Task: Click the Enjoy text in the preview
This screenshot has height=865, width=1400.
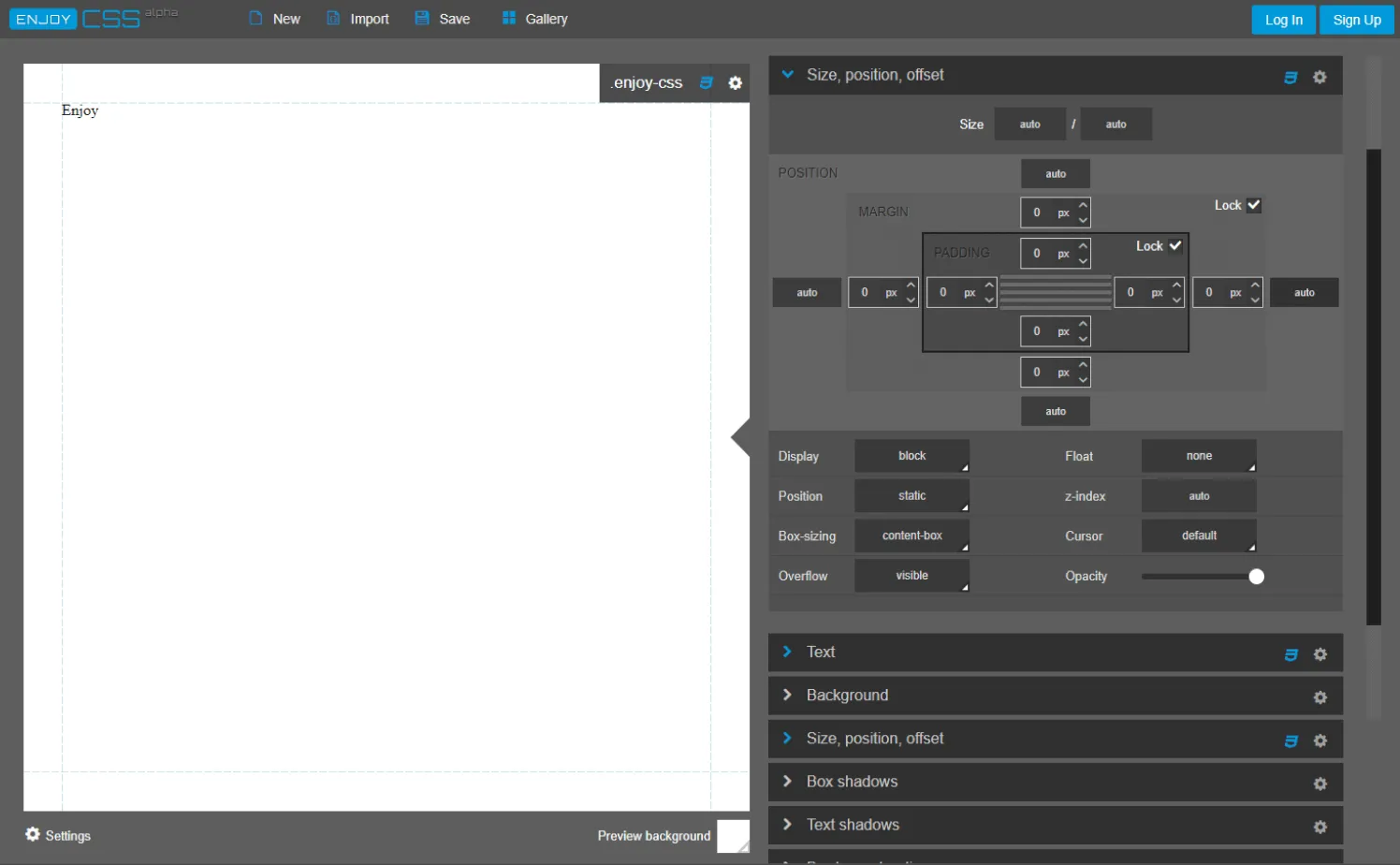Action: (80, 110)
